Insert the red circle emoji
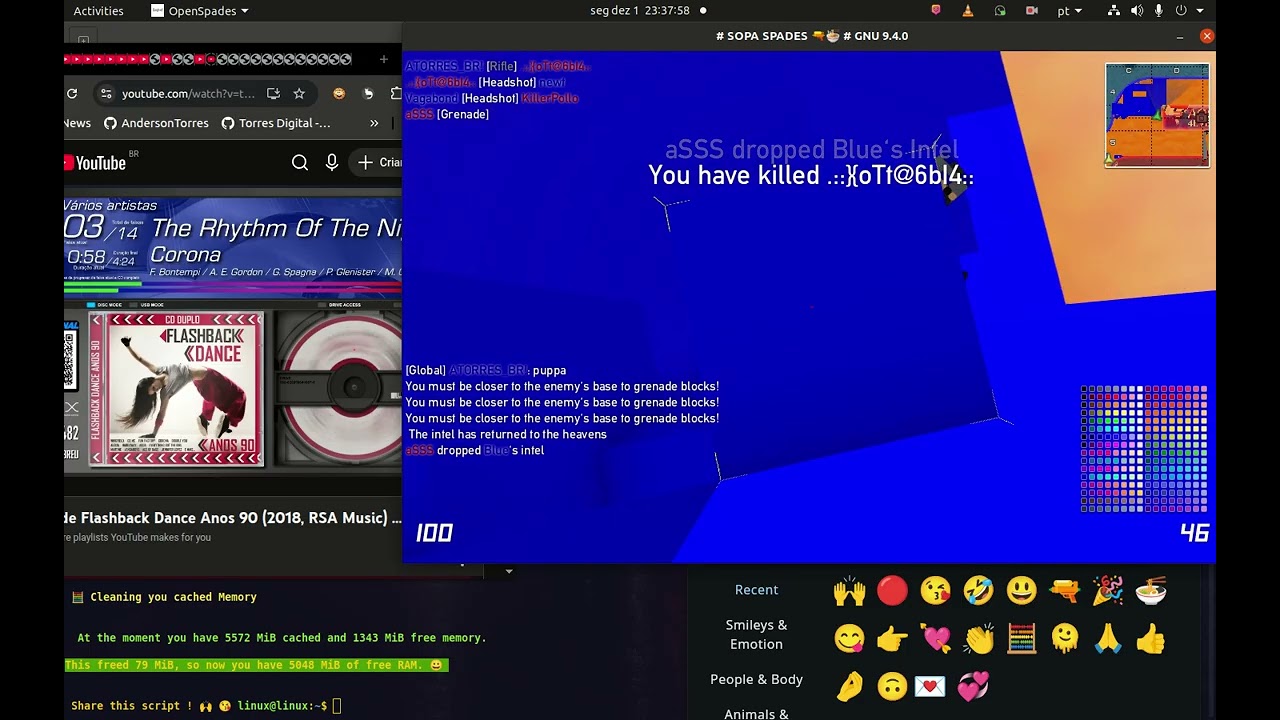This screenshot has width=1280, height=720. click(892, 591)
